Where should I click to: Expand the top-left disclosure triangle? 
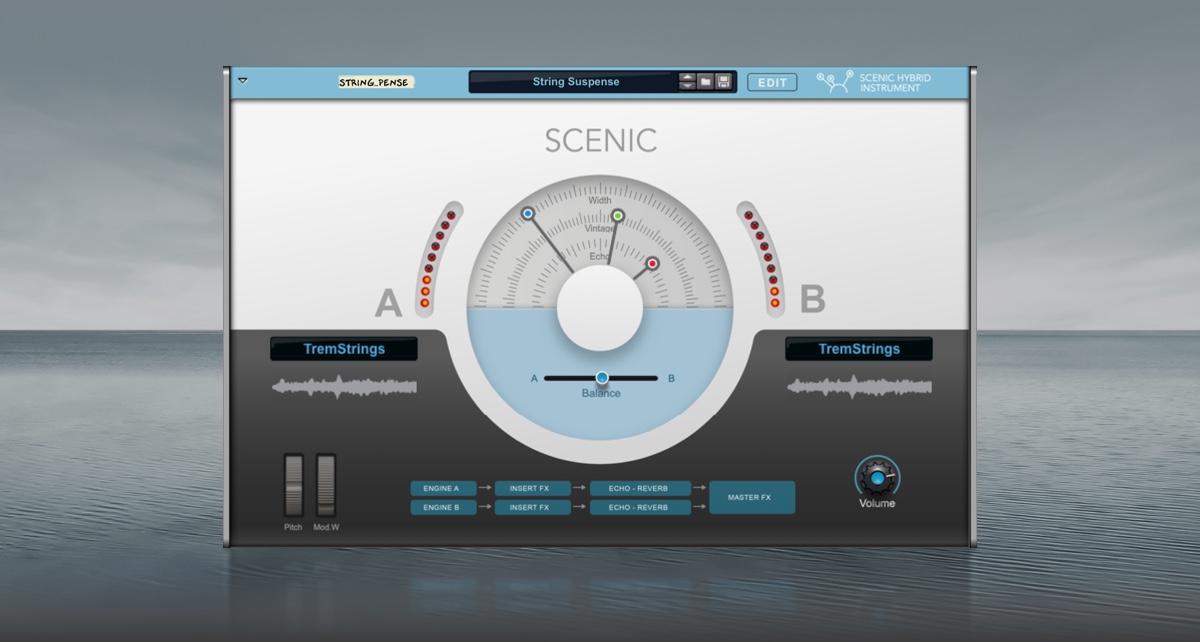(241, 83)
